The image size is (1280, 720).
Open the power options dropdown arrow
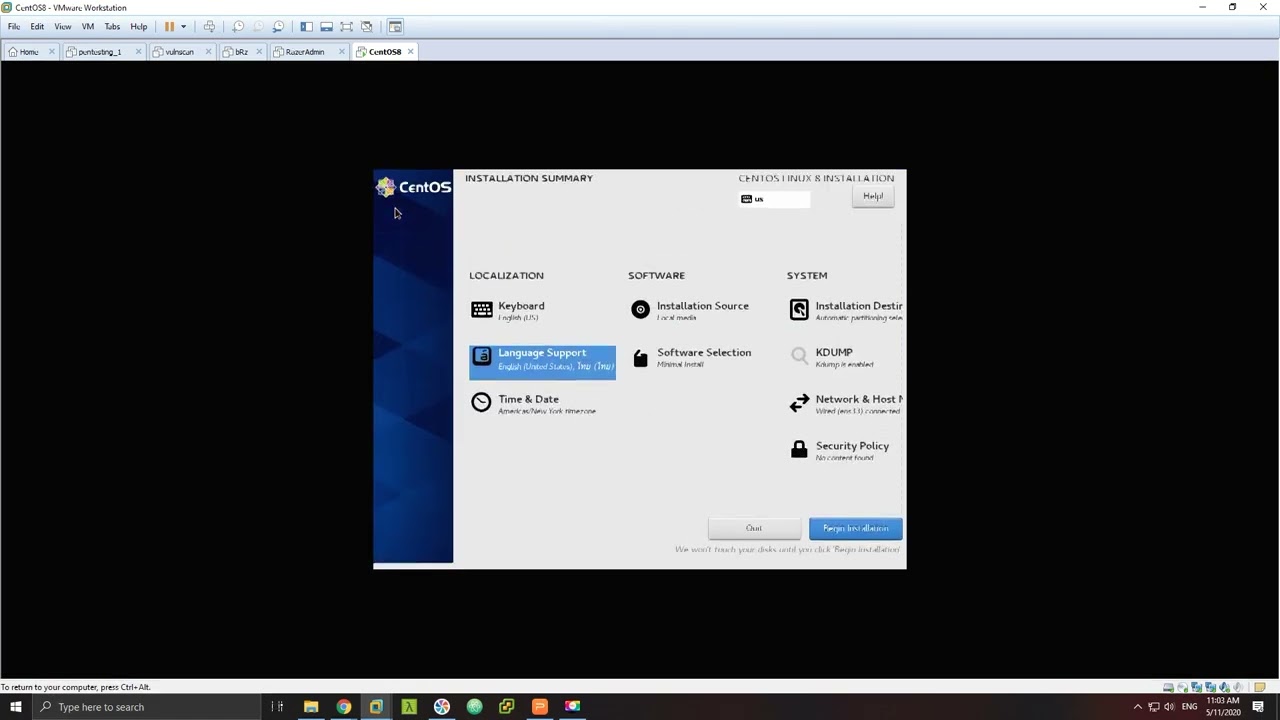tap(183, 26)
